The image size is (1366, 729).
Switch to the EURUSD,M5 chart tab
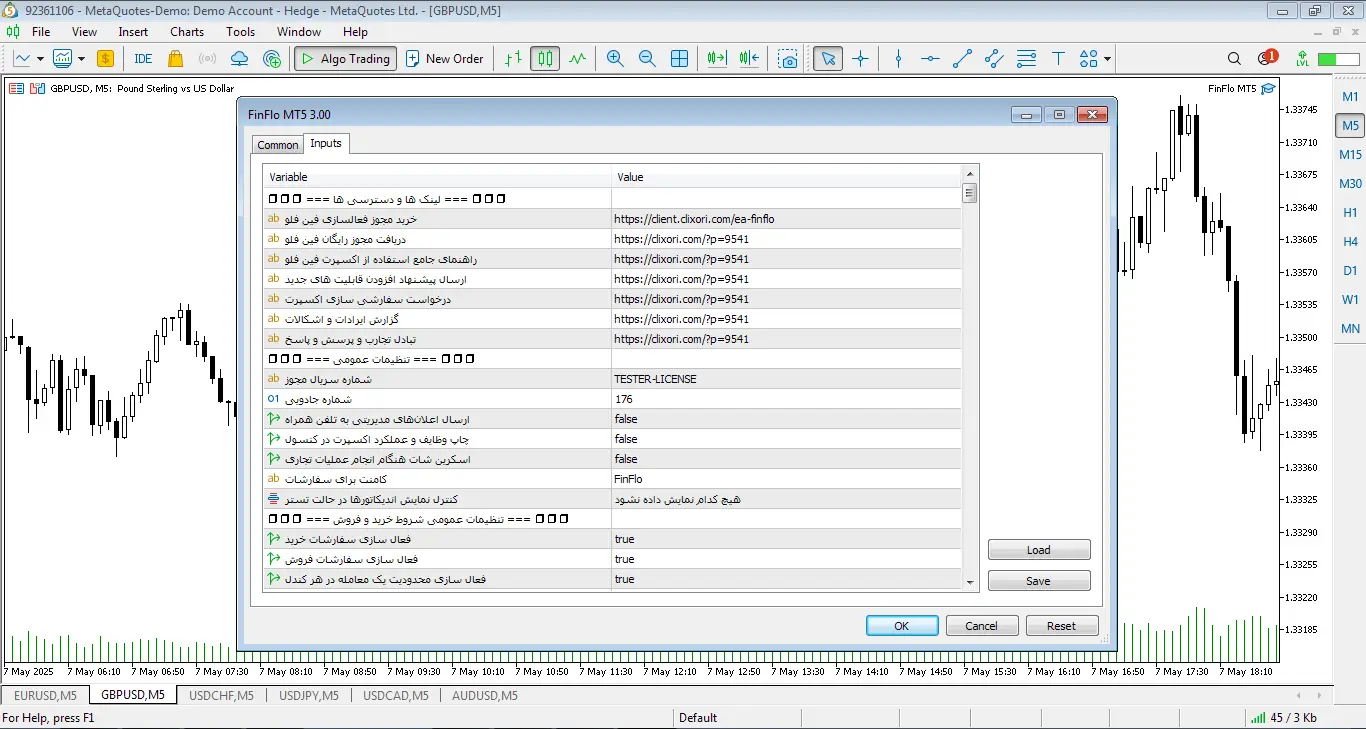(45, 695)
